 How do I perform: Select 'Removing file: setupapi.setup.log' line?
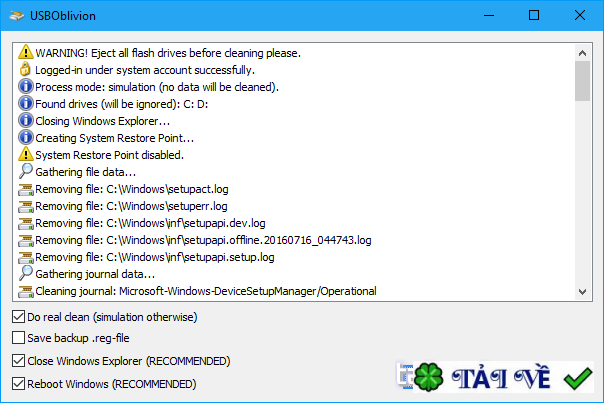click(x=155, y=257)
